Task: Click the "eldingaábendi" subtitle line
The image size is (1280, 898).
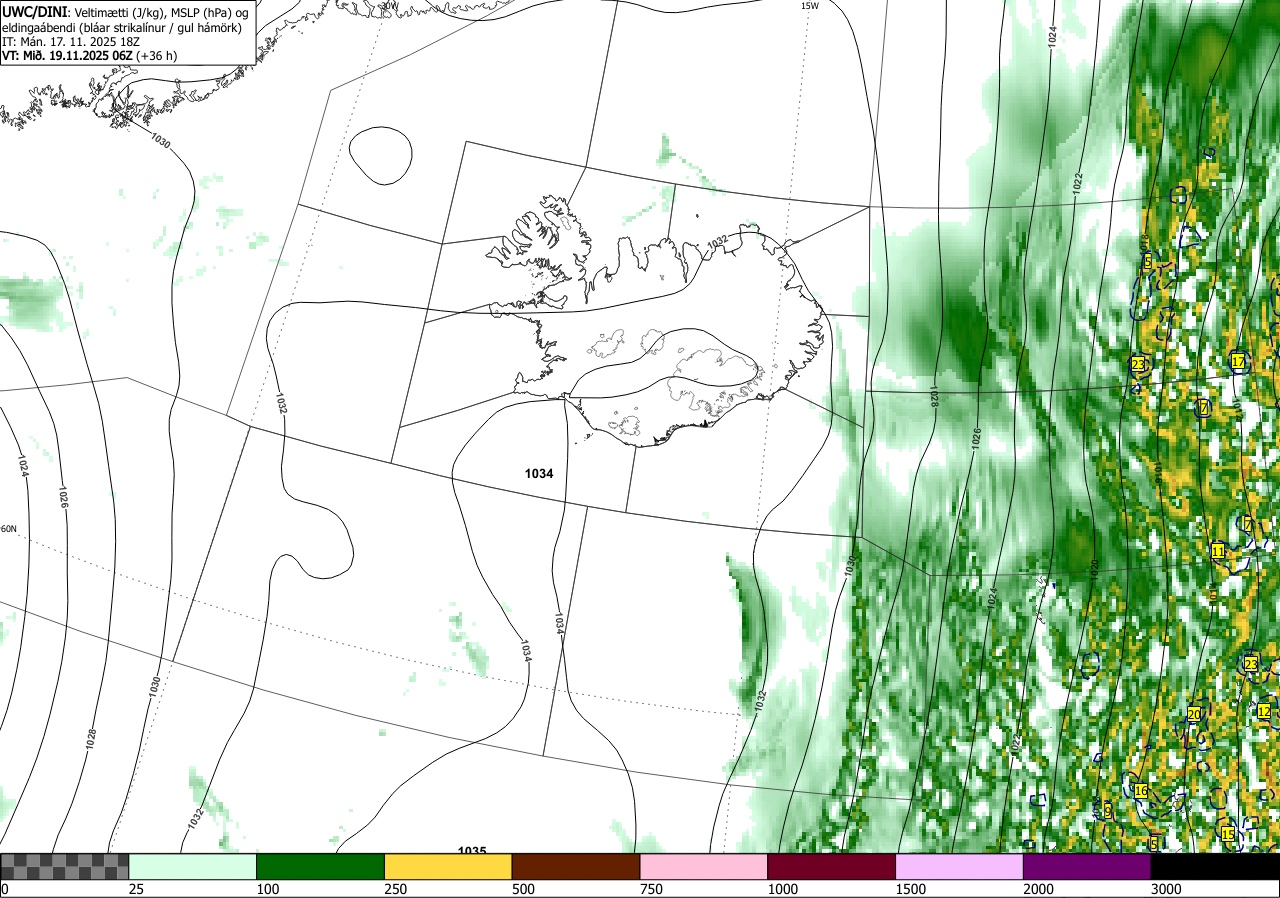Action: click(121, 27)
